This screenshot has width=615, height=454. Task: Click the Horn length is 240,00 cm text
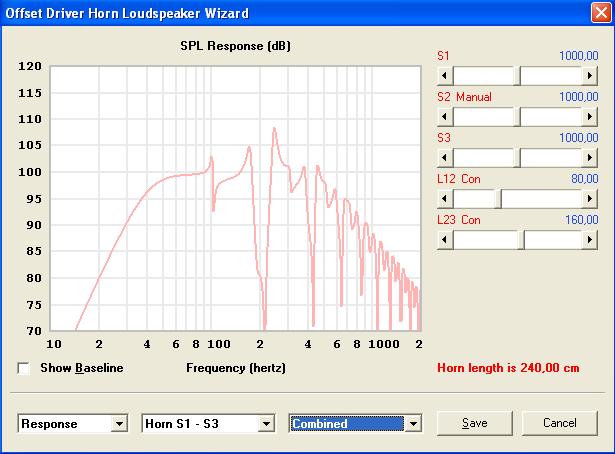click(508, 368)
